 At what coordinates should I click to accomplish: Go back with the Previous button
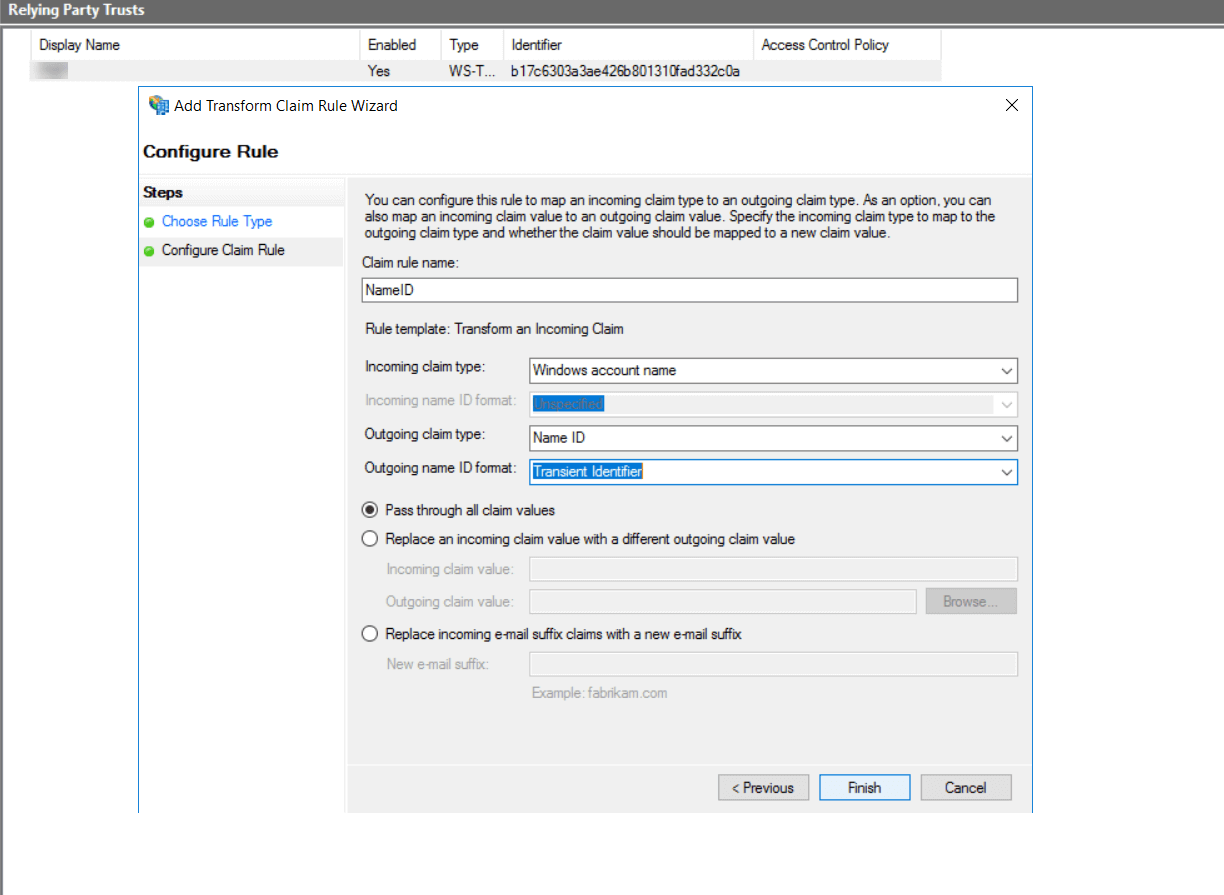[x=763, y=787]
